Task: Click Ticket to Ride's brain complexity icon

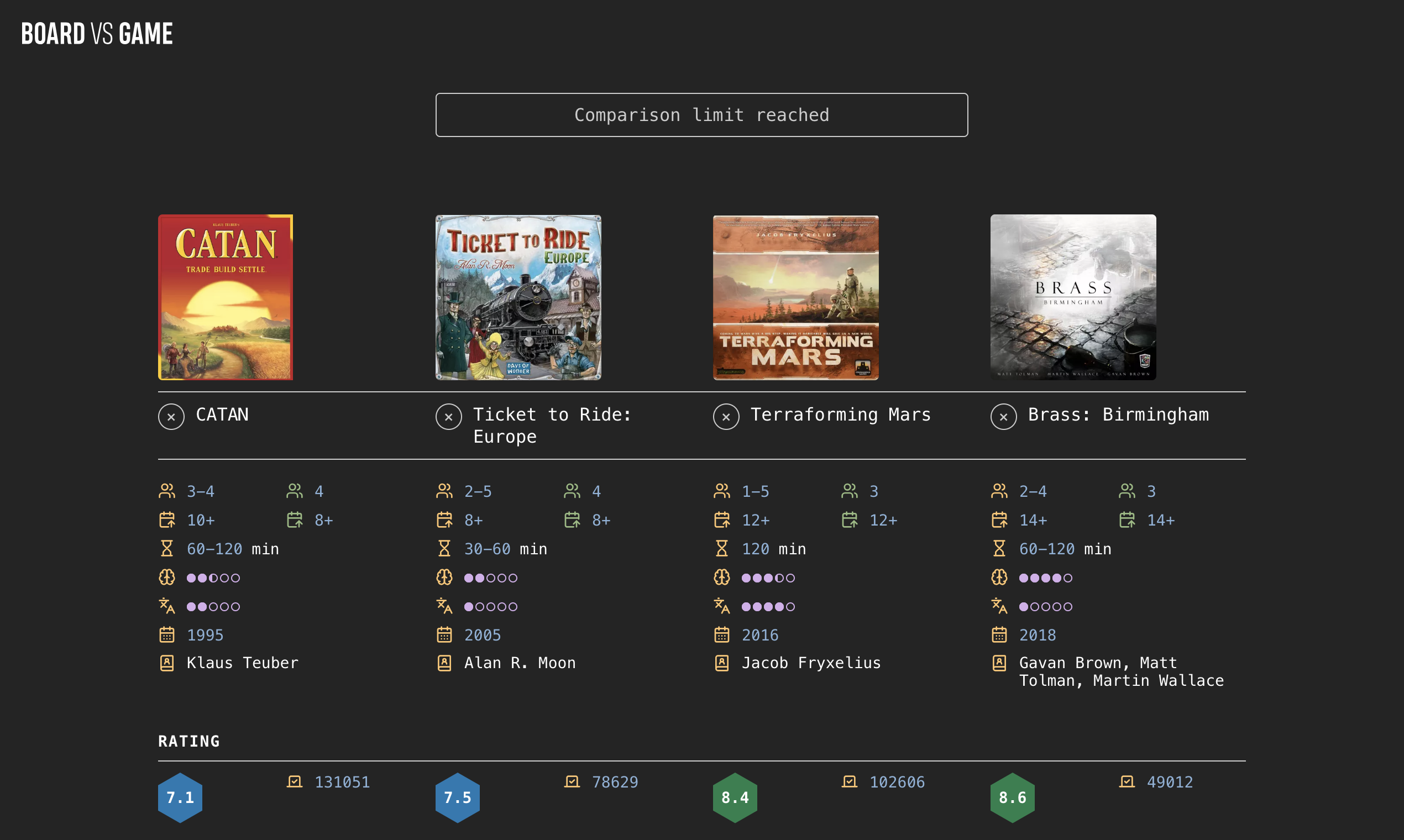Action: [444, 577]
